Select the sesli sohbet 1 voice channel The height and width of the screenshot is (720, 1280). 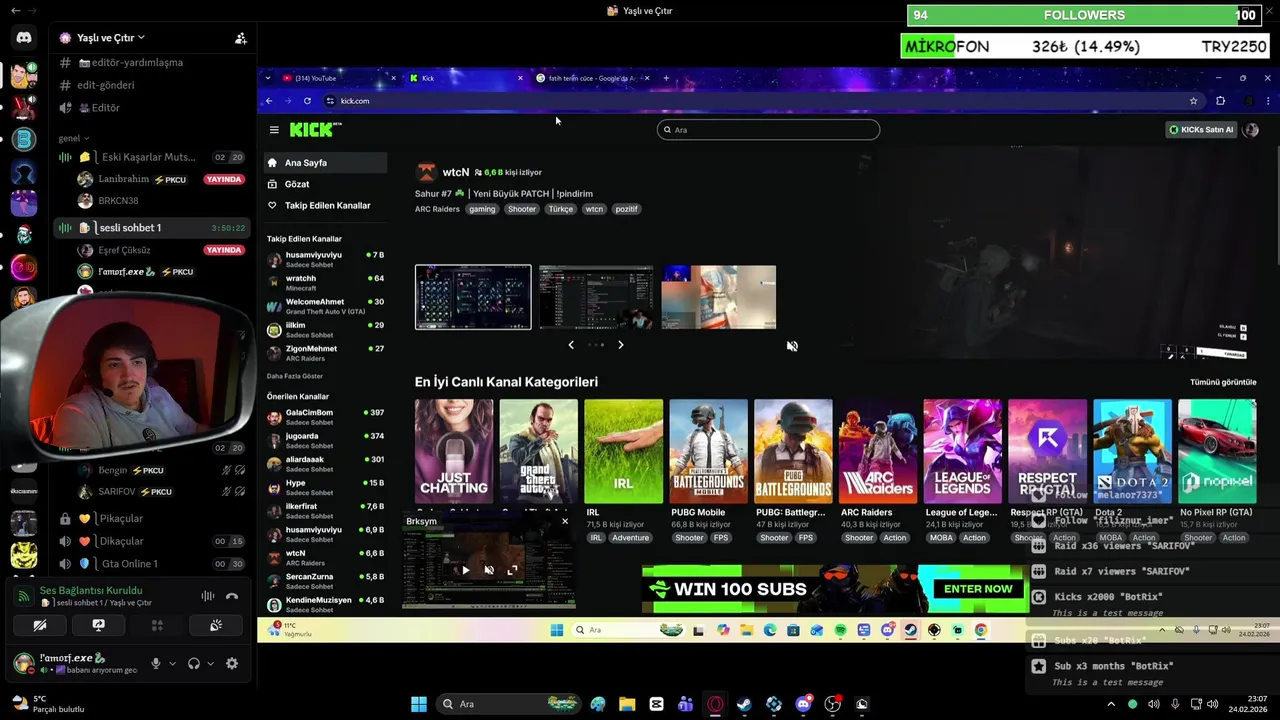tap(150, 228)
